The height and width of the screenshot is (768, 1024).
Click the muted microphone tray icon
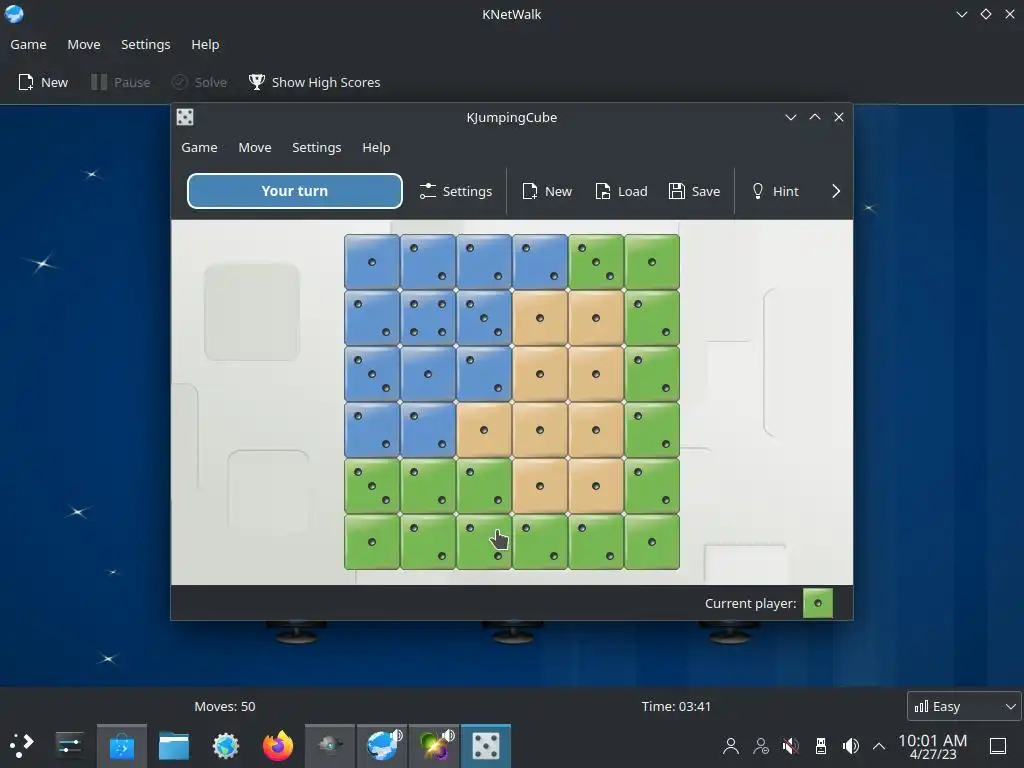tap(791, 746)
